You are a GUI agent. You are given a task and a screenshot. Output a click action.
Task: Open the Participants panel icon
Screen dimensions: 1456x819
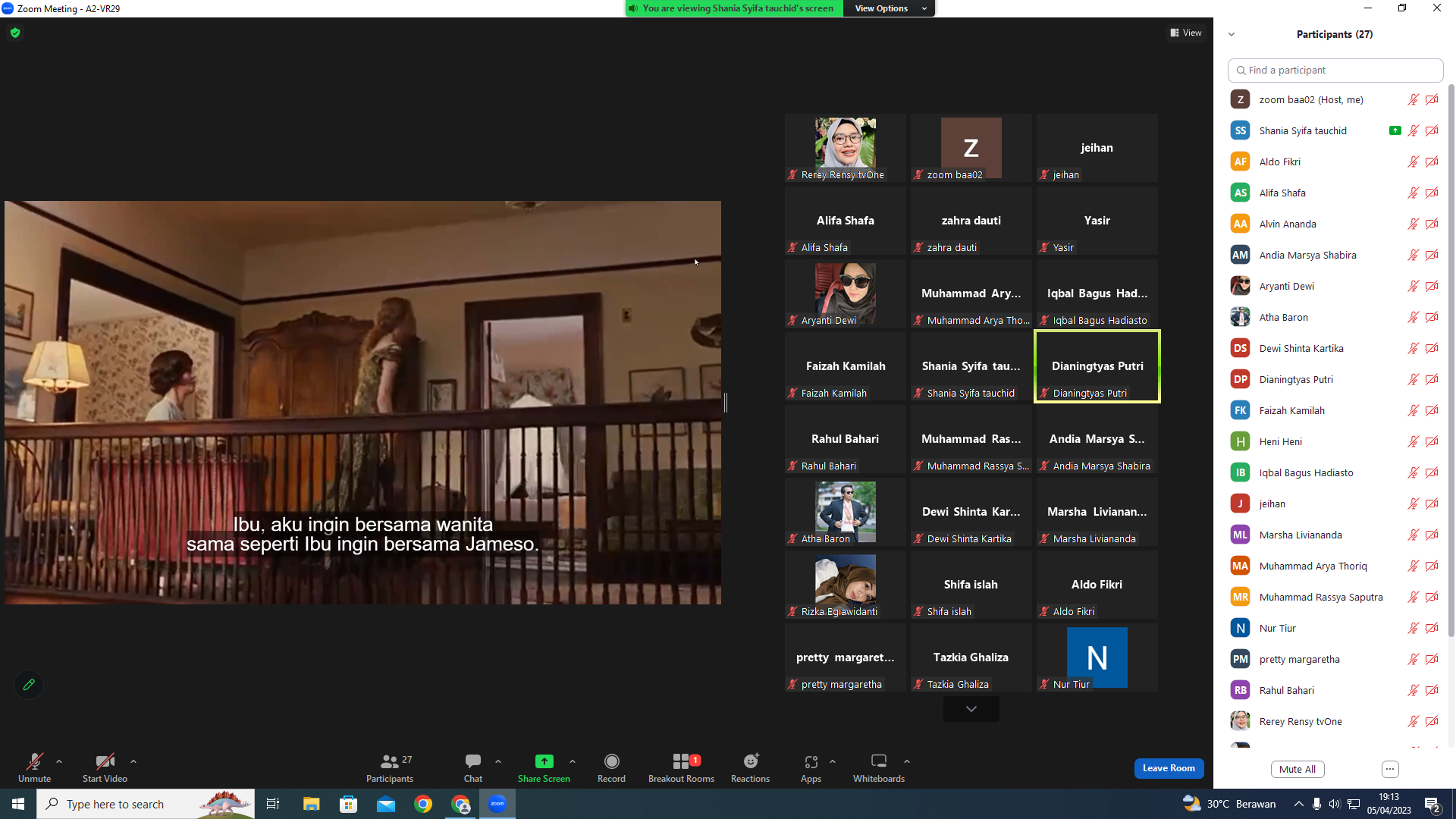389,761
